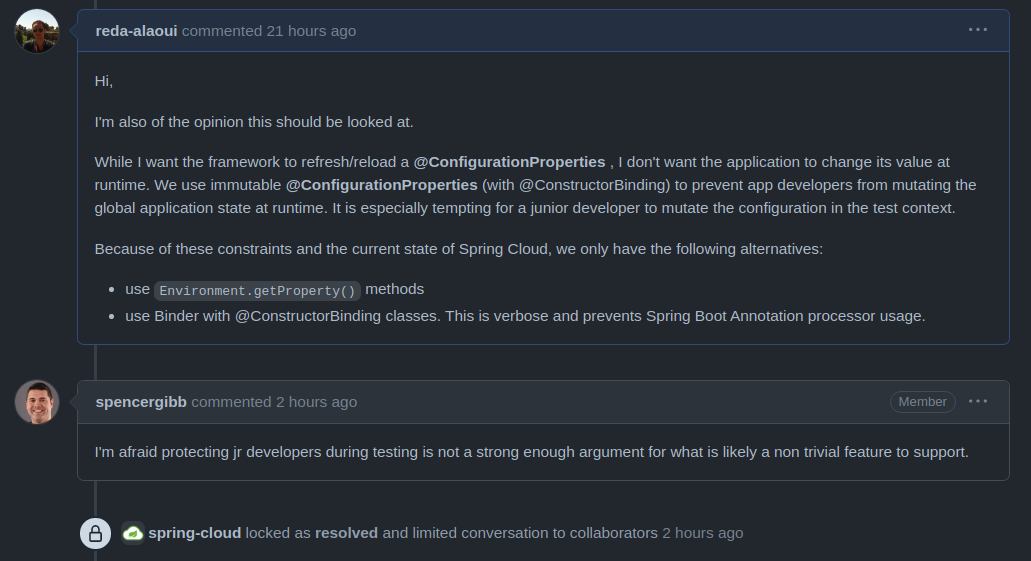Click spencergibb's comment body text
Image resolution: width=1031 pixels, height=561 pixels.
[531, 452]
